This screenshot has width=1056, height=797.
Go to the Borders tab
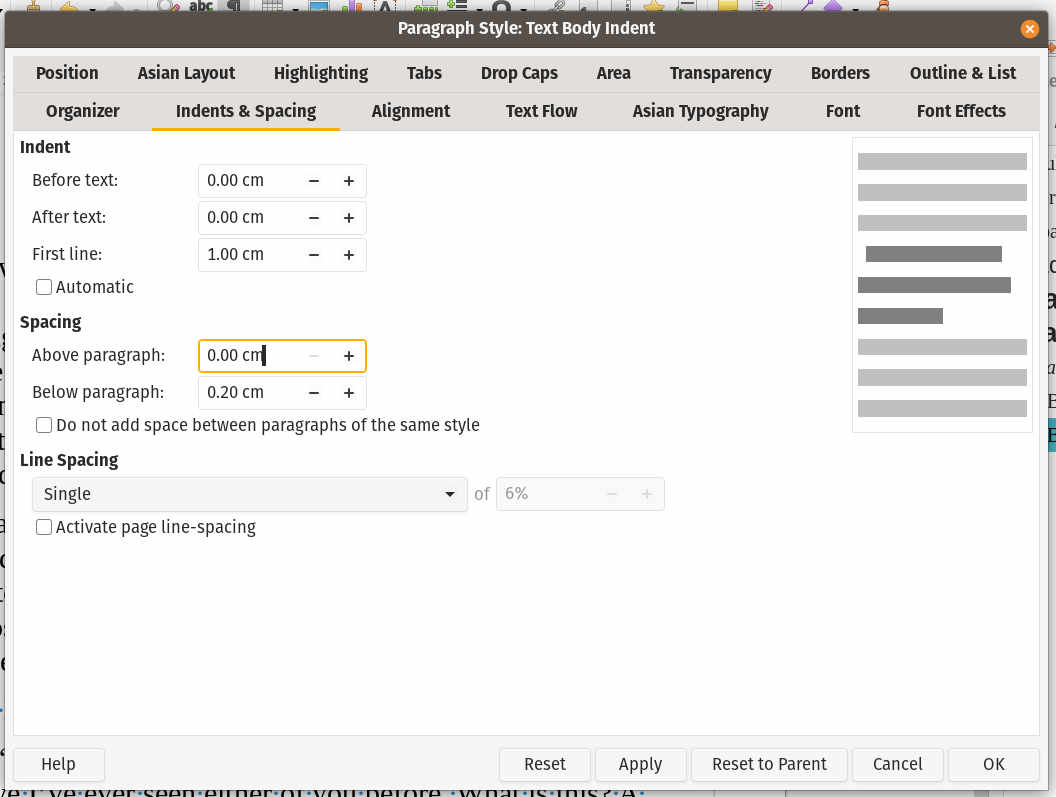pyautogui.click(x=840, y=73)
